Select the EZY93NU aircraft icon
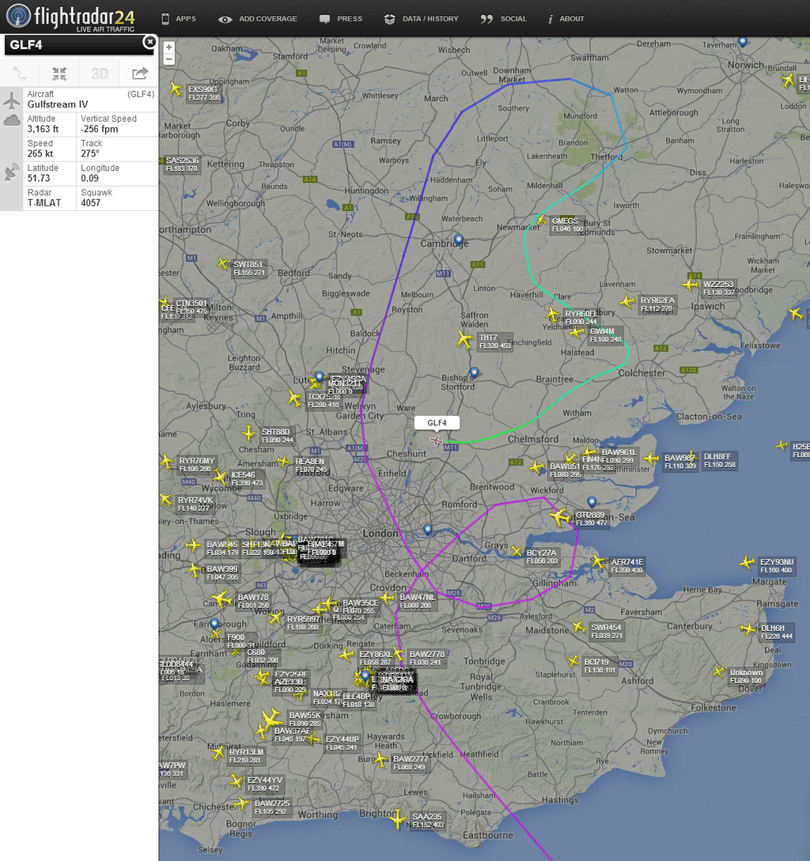The height and width of the screenshot is (861, 810). [x=747, y=563]
